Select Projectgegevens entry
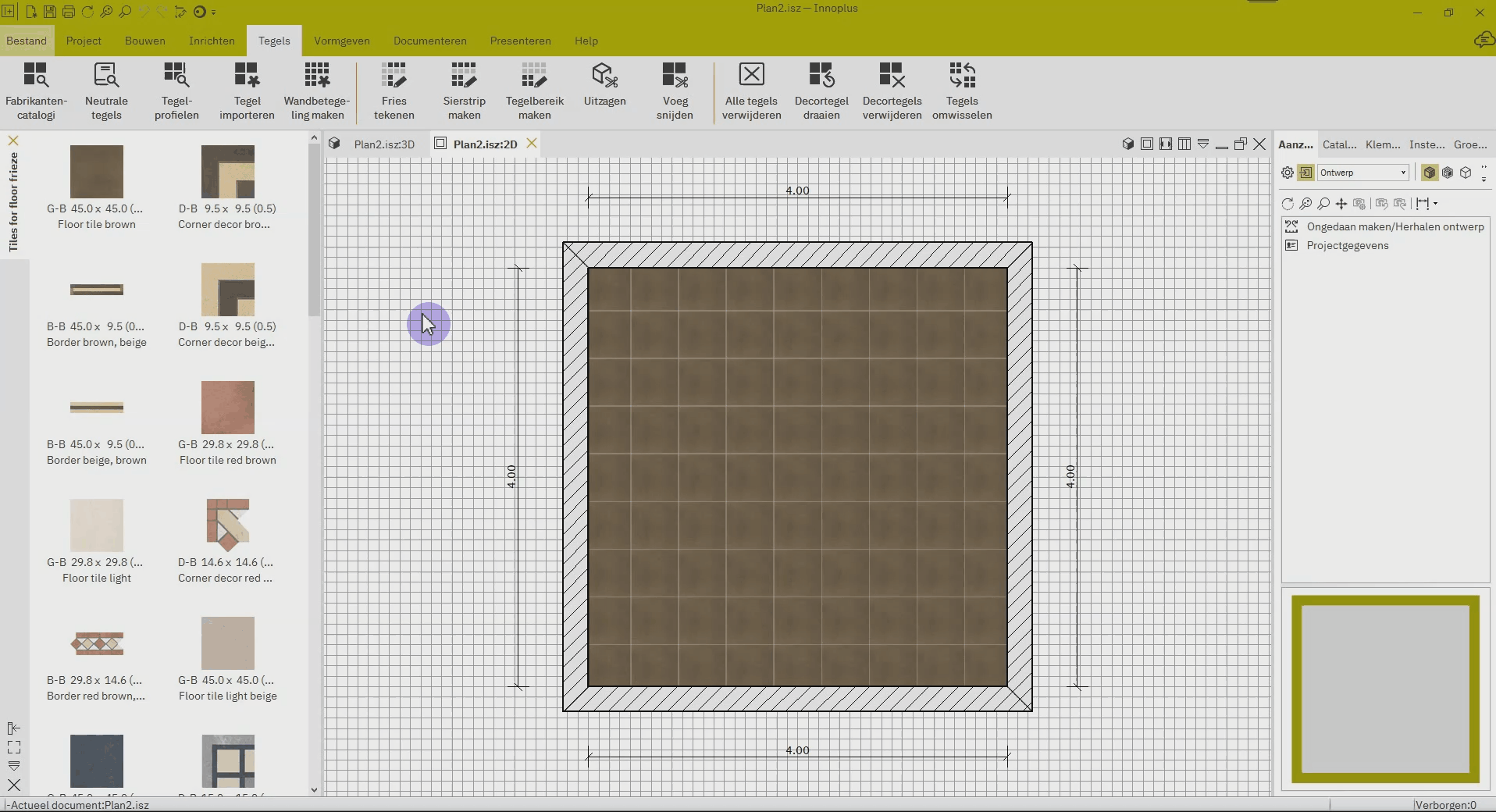This screenshot has width=1496, height=812. (x=1348, y=245)
